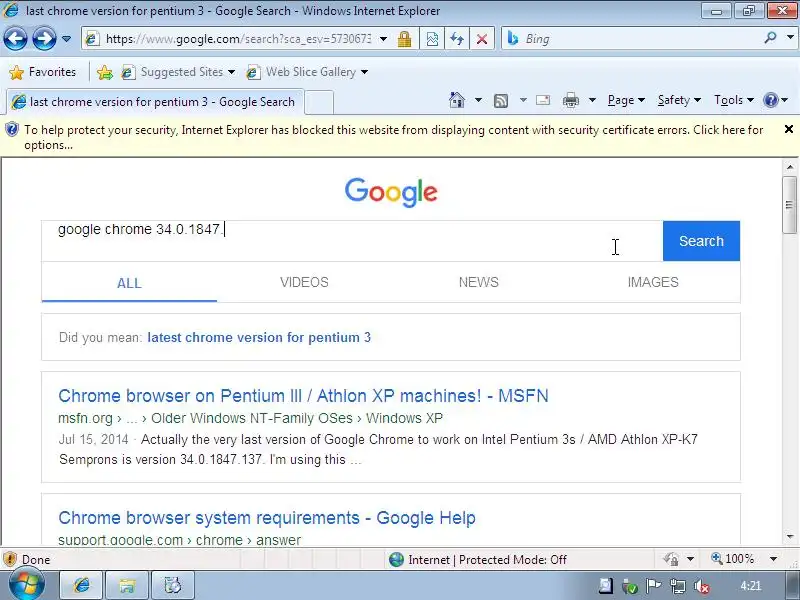Open the Safety menu
This screenshot has height=600, width=800.
[679, 100]
